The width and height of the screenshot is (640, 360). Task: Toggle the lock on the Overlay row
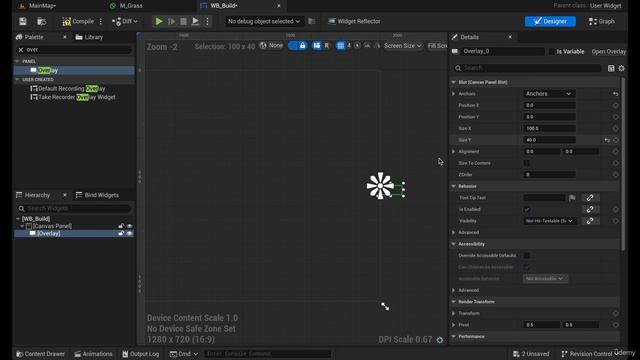click(121, 233)
